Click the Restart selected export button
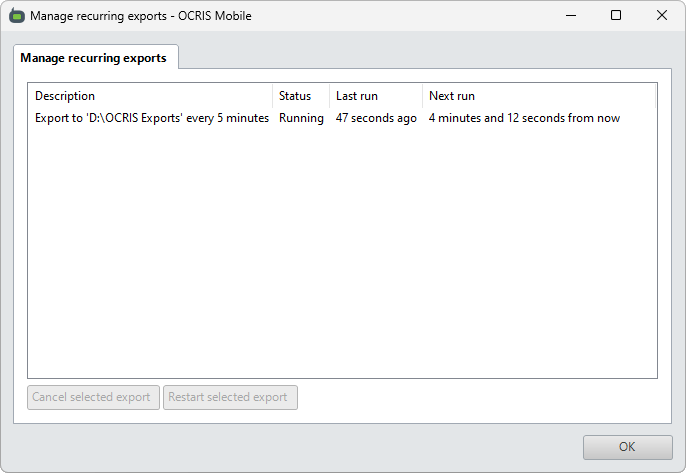 [230, 397]
